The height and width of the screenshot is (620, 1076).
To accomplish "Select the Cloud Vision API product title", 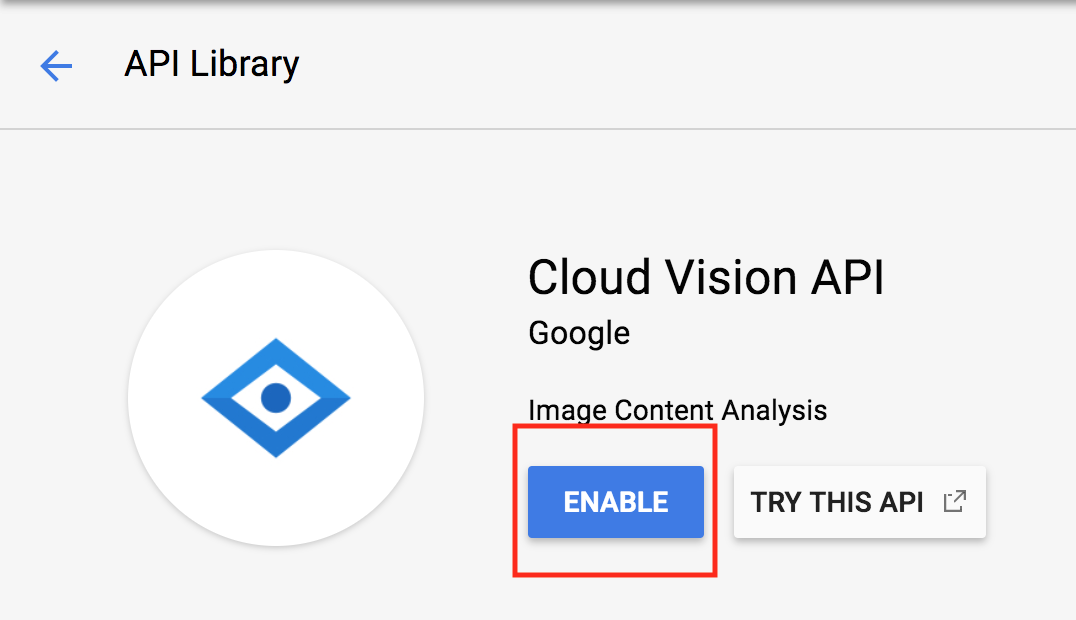I will click(706, 277).
